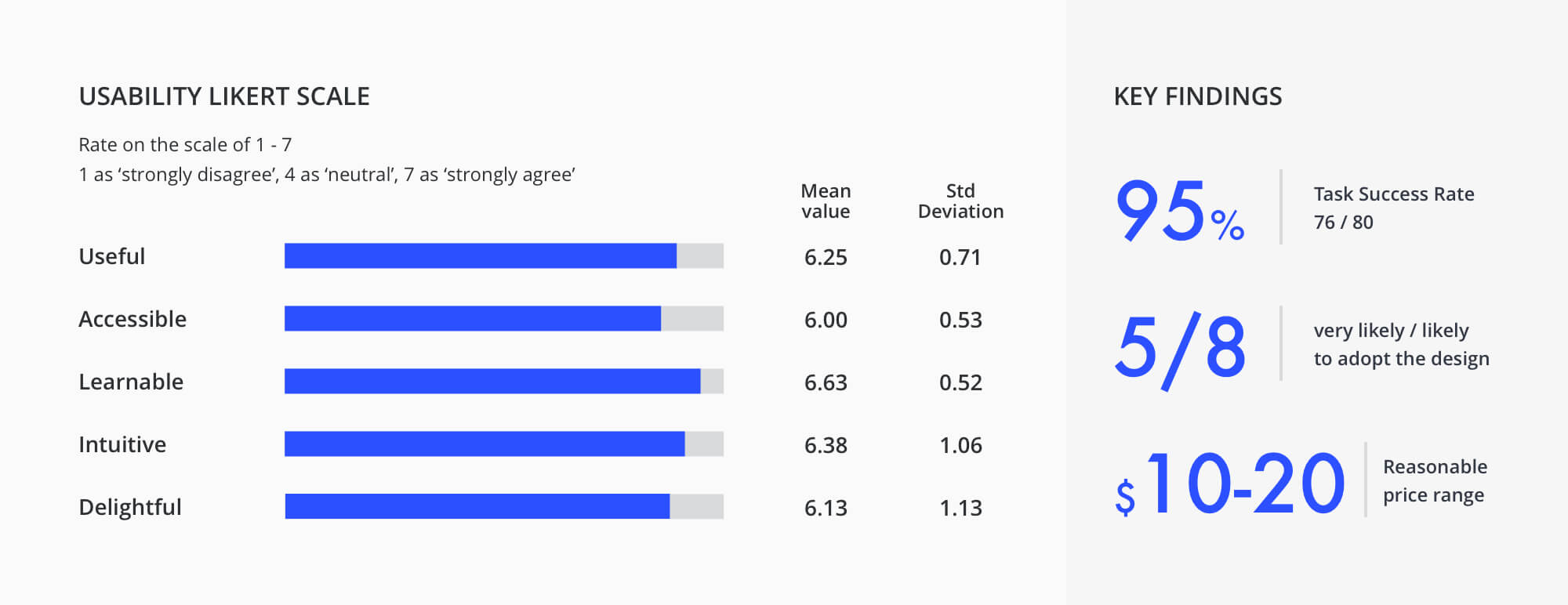This screenshot has height=605, width=1568.
Task: Click the Accessible row label
Action: [132, 319]
